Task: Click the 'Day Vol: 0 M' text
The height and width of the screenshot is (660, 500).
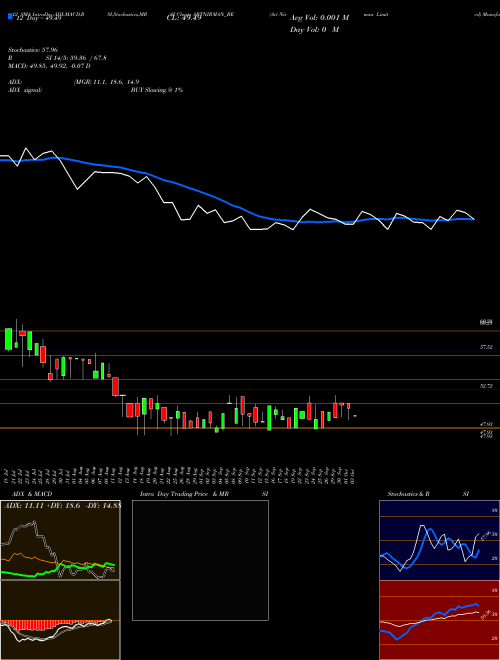Action: 314,30
